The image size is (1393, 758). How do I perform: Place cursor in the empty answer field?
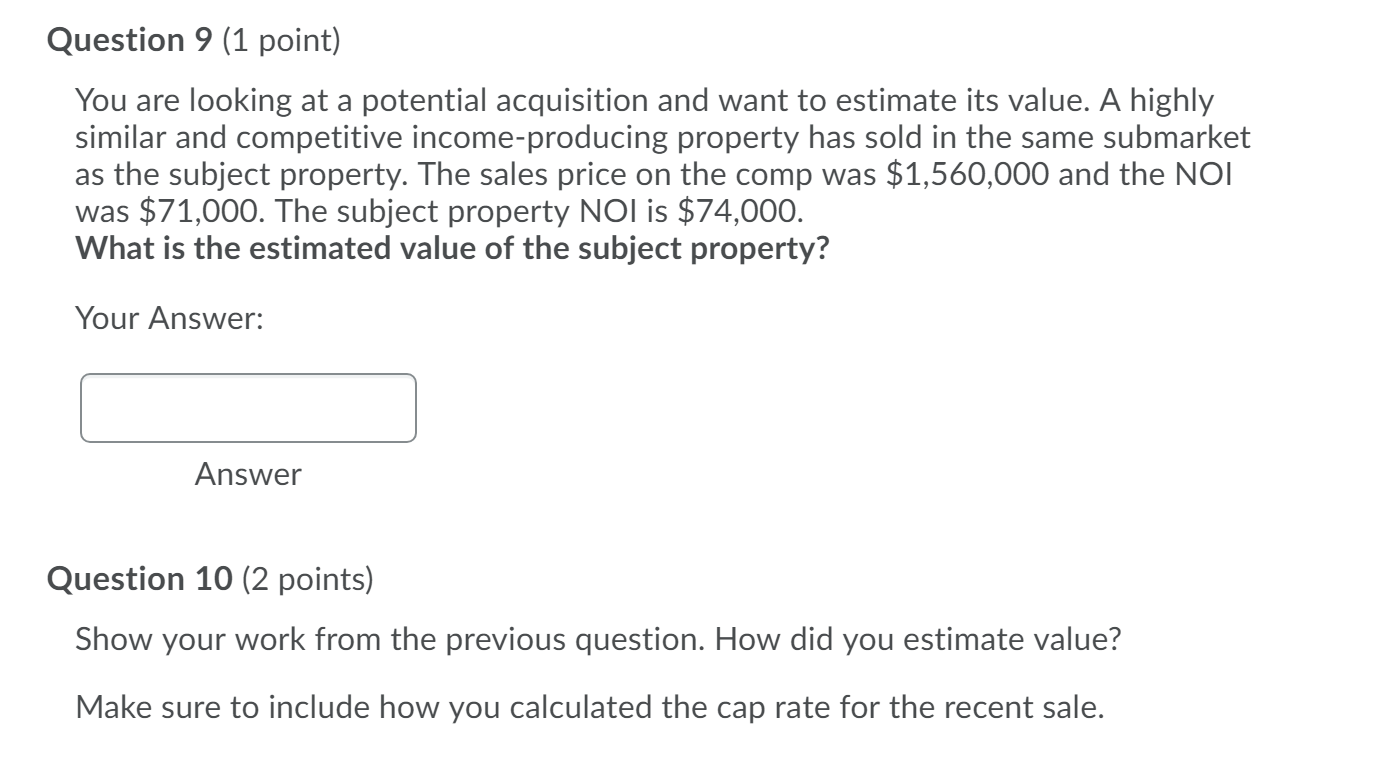248,407
